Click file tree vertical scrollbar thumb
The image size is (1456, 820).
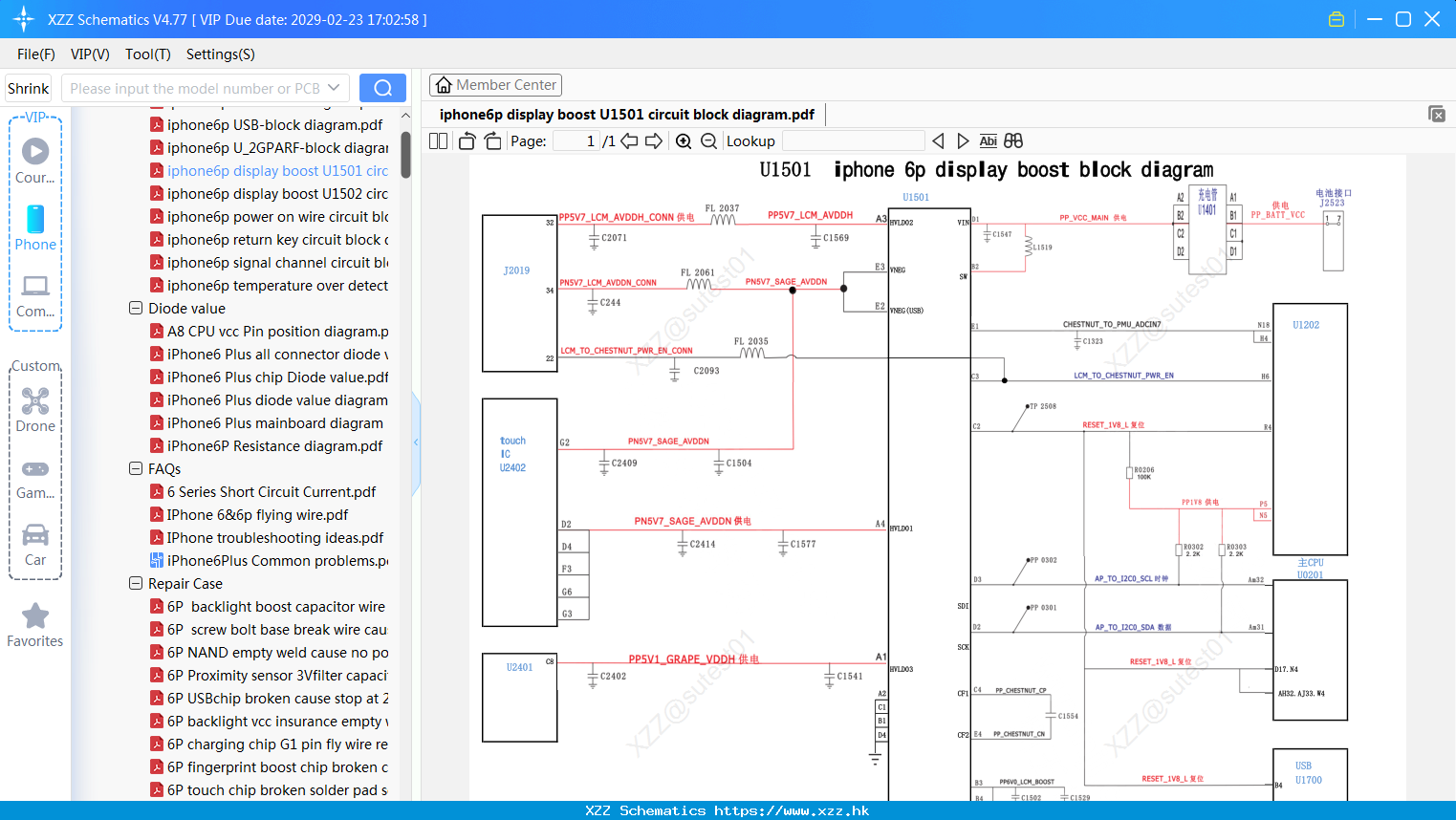pyautogui.click(x=405, y=155)
